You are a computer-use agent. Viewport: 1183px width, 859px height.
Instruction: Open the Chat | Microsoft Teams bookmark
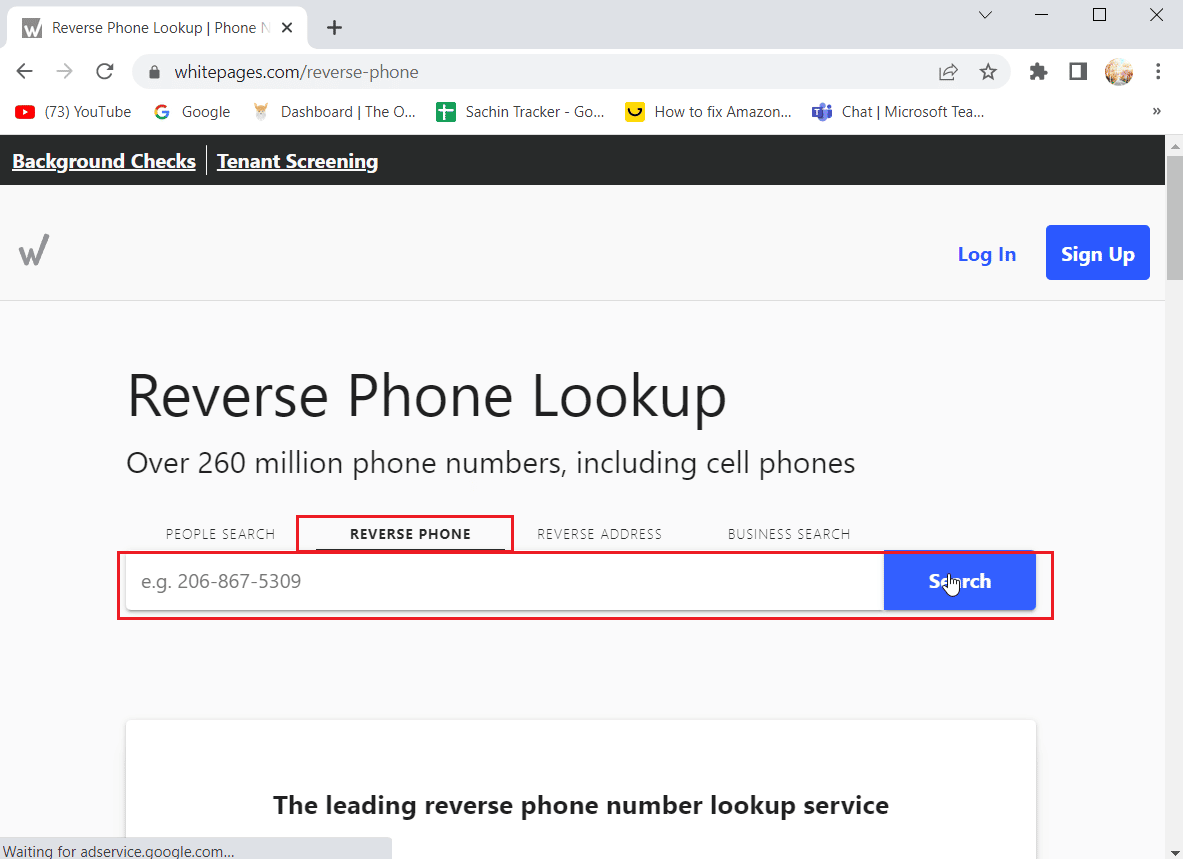(898, 112)
